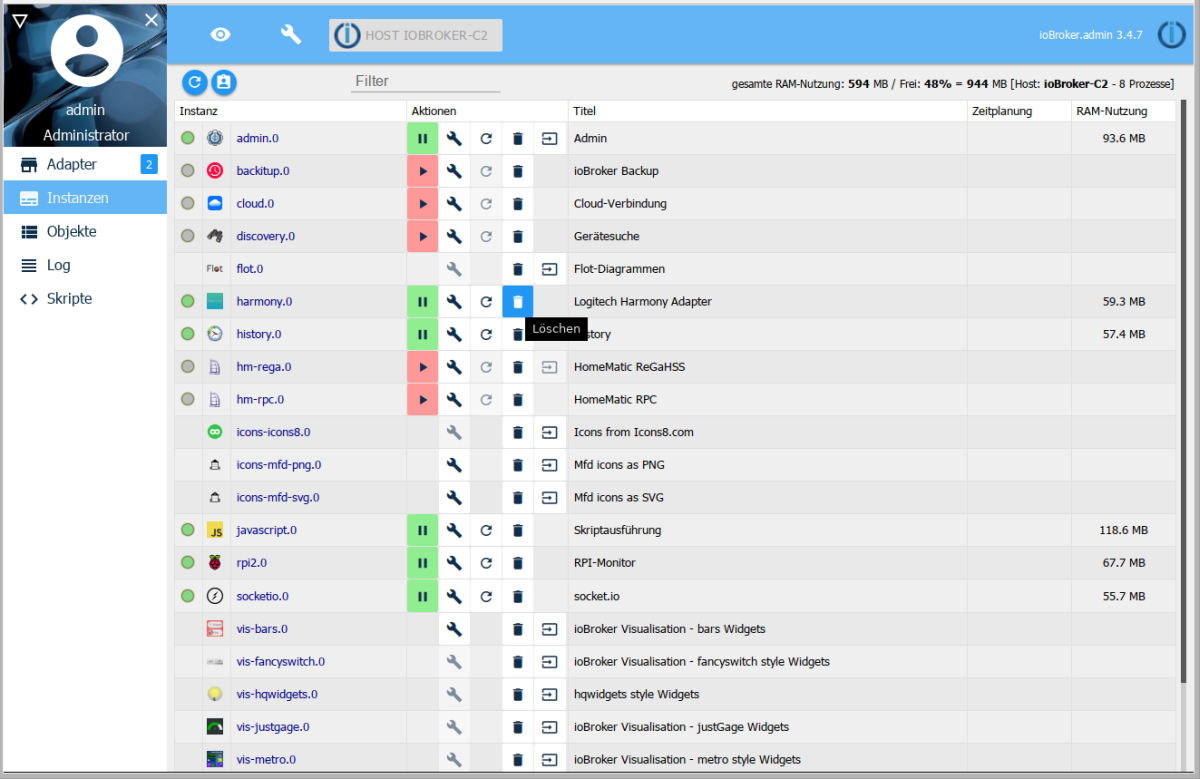The height and width of the screenshot is (779, 1200).
Task: Click the eye view icon in header
Action: tap(220, 34)
